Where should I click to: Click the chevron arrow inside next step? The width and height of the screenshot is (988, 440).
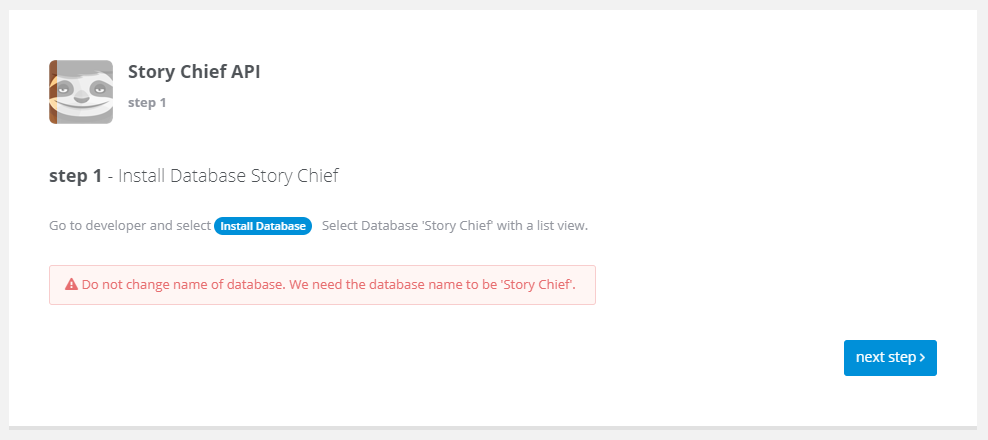(922, 358)
